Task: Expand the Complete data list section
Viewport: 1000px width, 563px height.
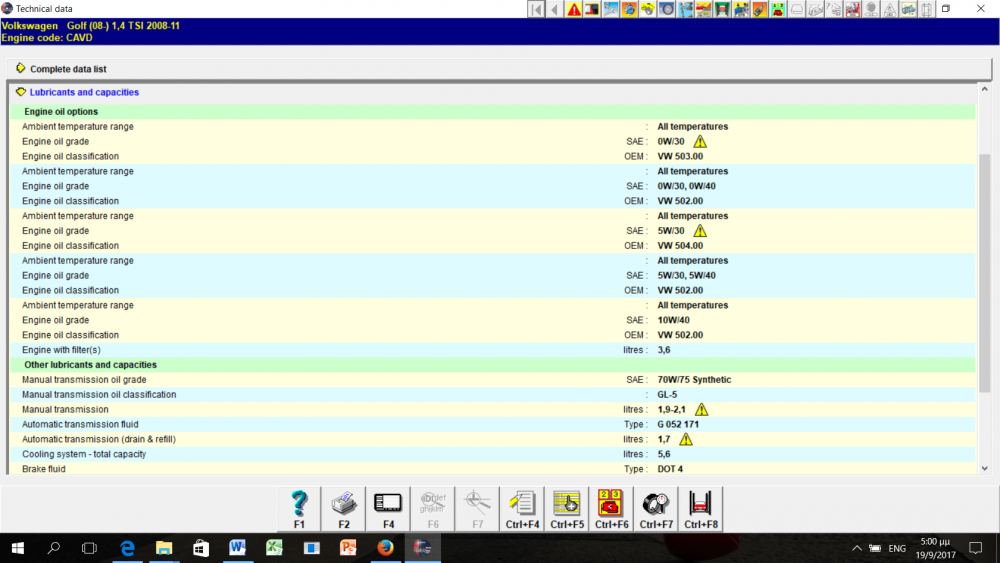Action: coord(21,68)
